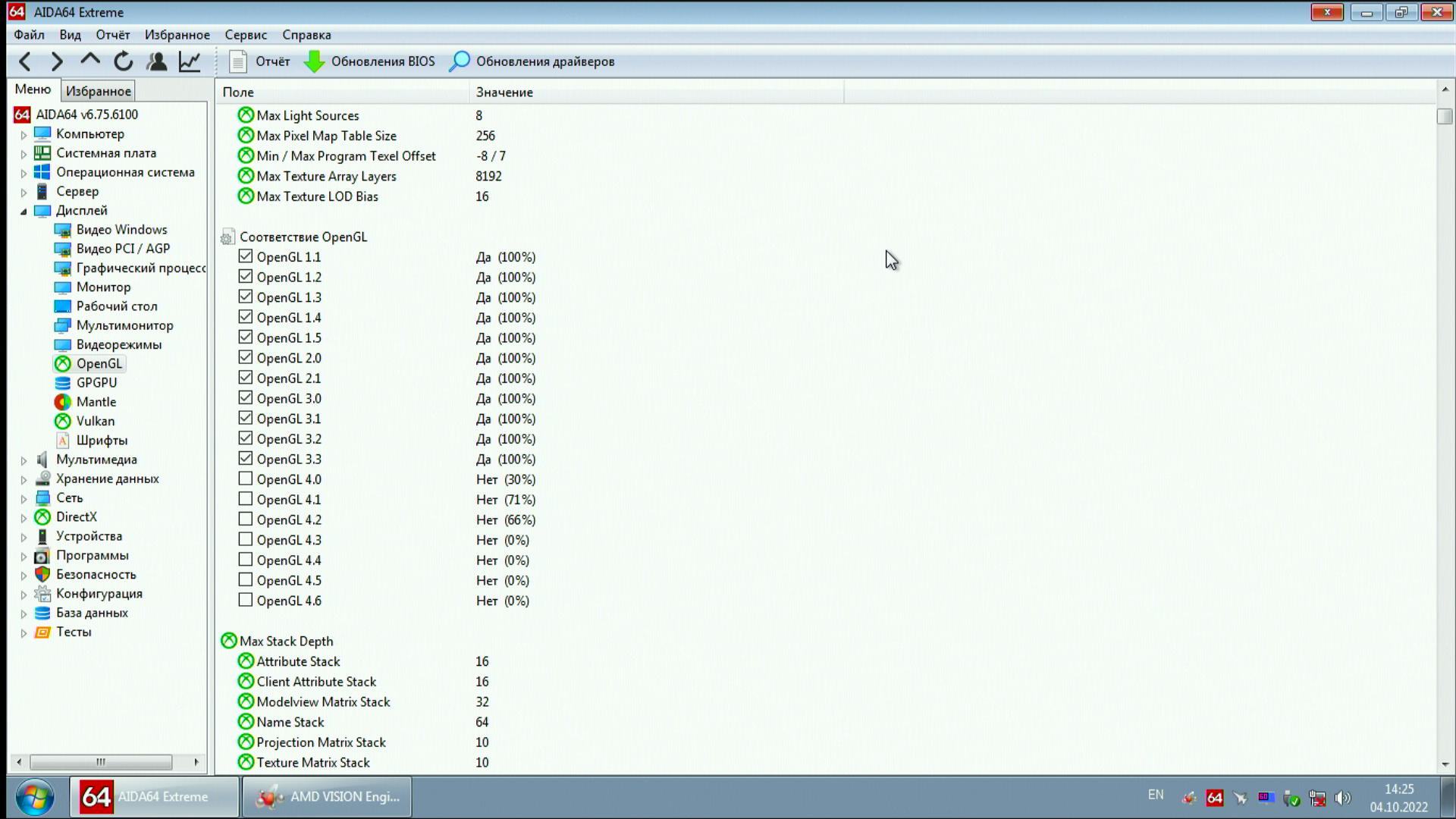The image size is (1456, 819).
Task: Go up one level with Up arrow
Action: click(x=90, y=60)
